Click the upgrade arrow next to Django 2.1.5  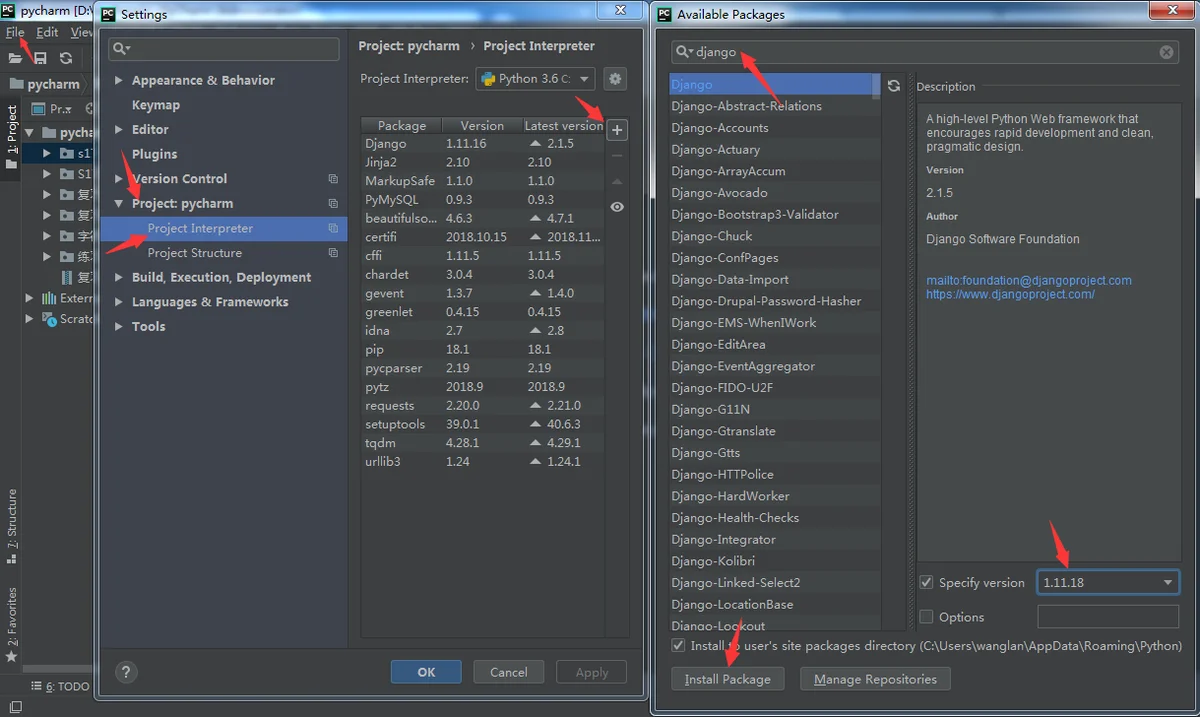click(x=535, y=144)
